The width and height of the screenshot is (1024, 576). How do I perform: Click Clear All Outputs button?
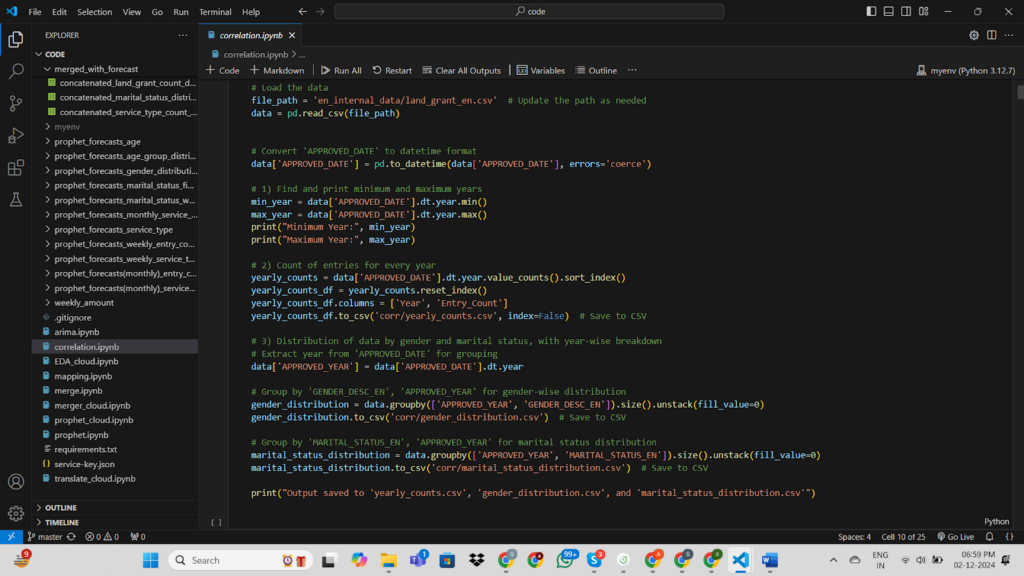tap(461, 71)
